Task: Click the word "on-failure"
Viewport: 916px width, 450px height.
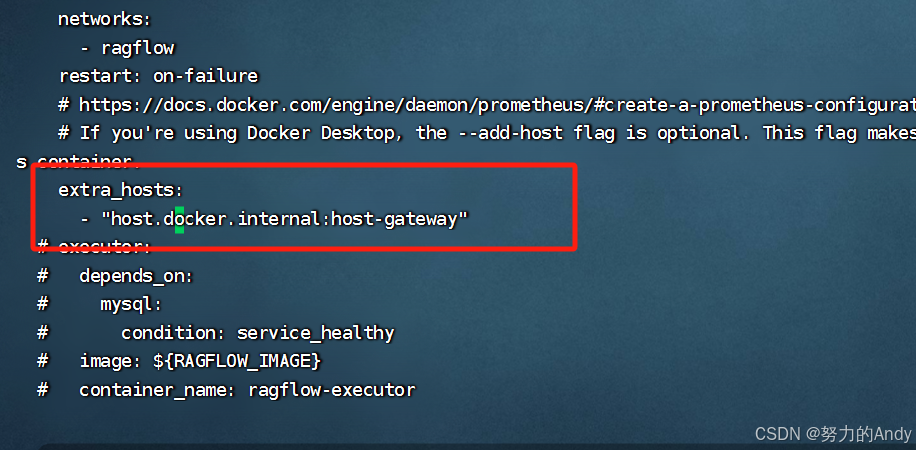Action: coord(205,76)
